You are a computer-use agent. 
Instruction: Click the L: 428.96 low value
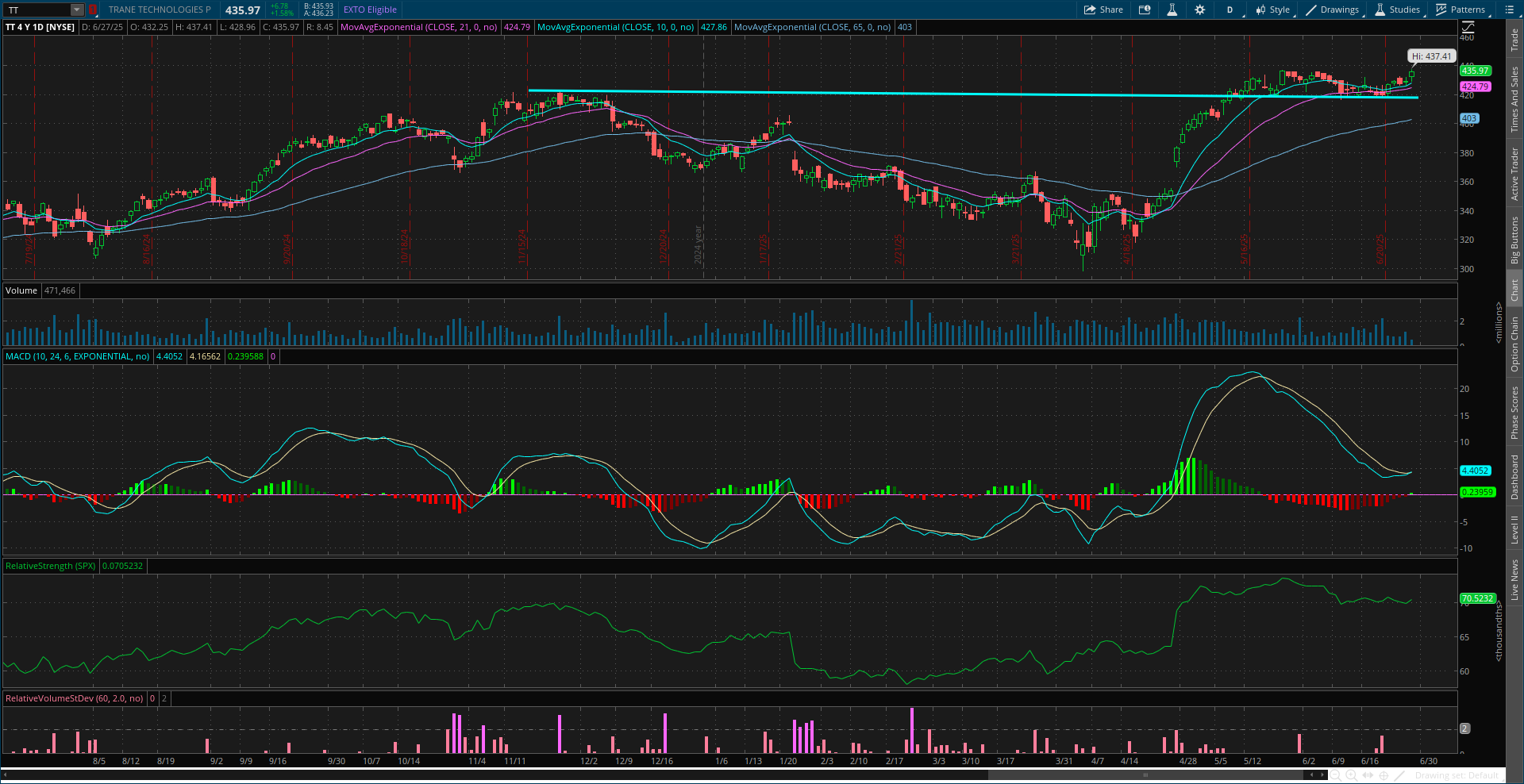pos(237,27)
